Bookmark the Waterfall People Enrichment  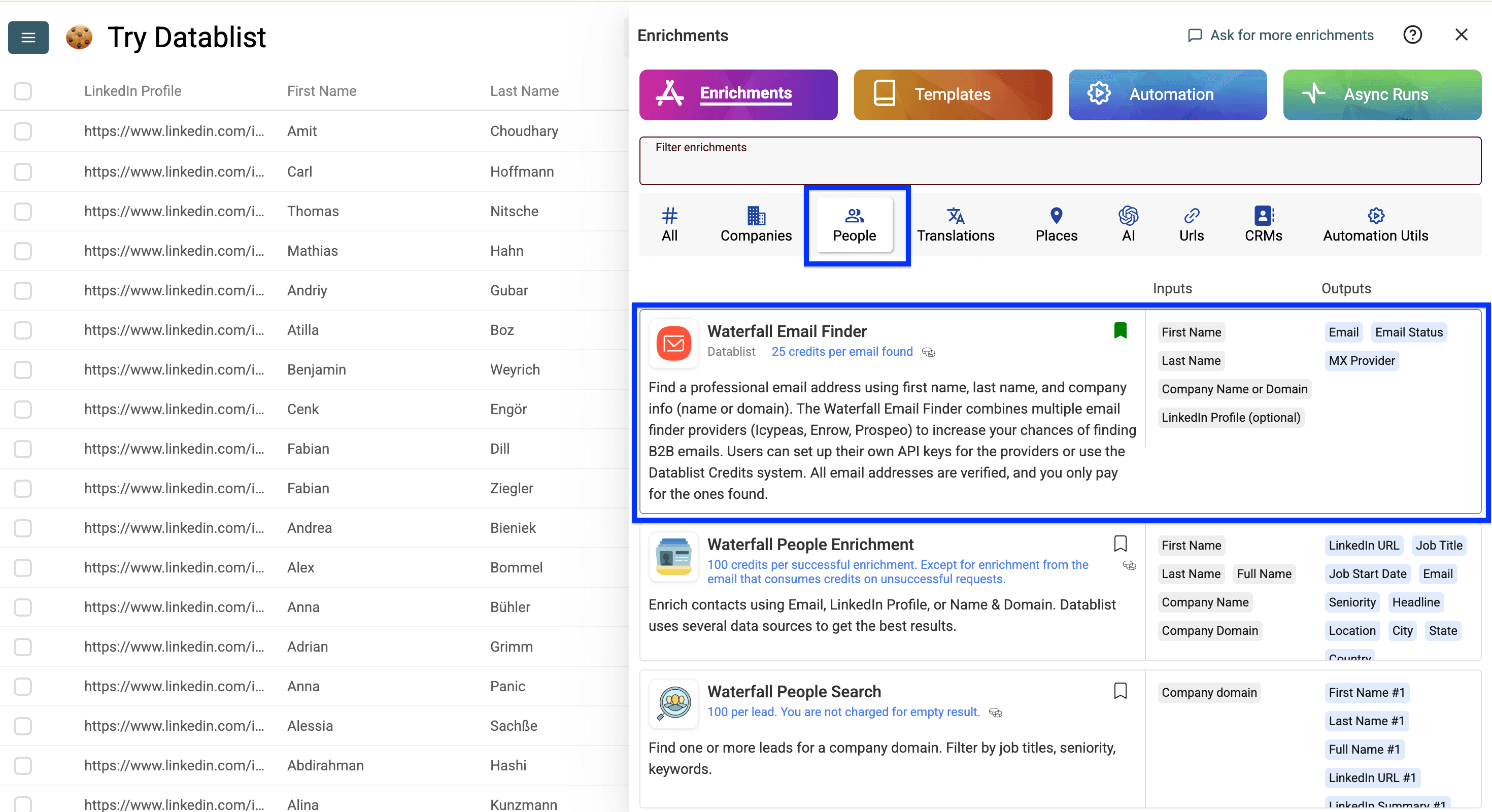1121,544
